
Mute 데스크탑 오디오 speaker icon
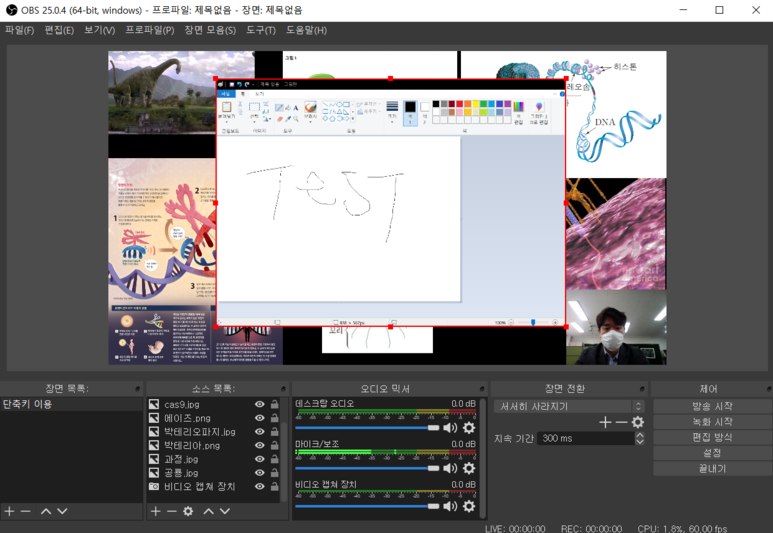point(450,427)
